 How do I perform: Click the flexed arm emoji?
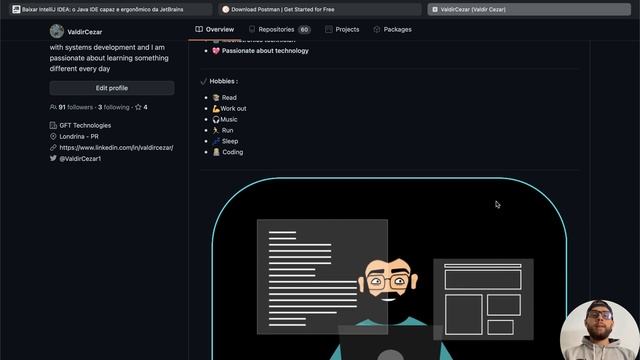(x=216, y=109)
